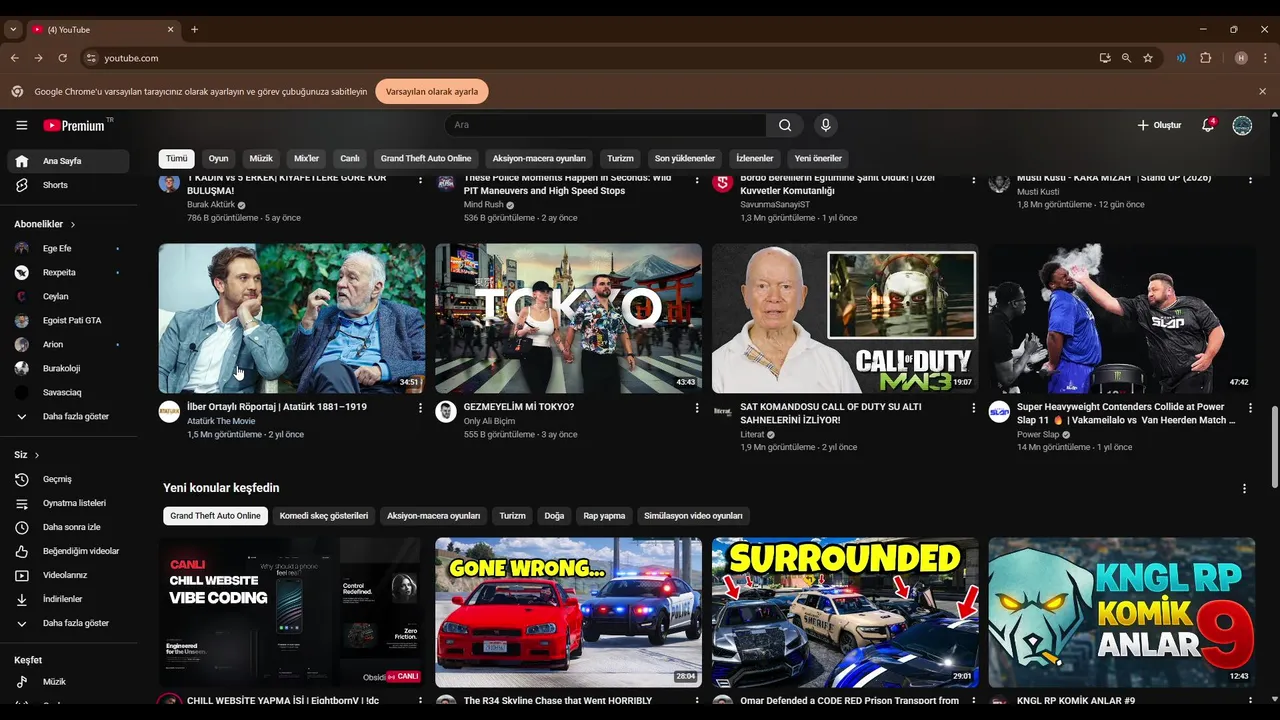Viewport: 1280px width, 720px height.
Task: Expand Siz section's Daha fazla göster
Action: coord(68,623)
